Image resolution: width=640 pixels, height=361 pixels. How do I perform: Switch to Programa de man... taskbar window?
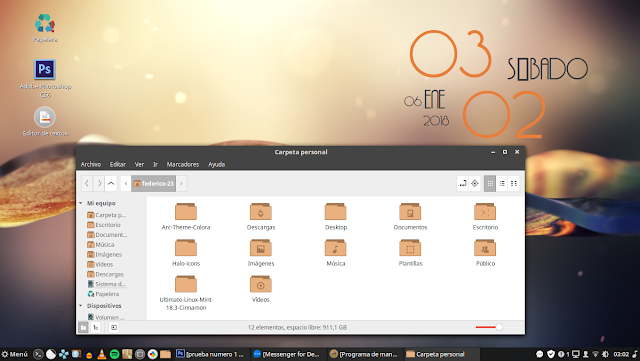(x=363, y=354)
